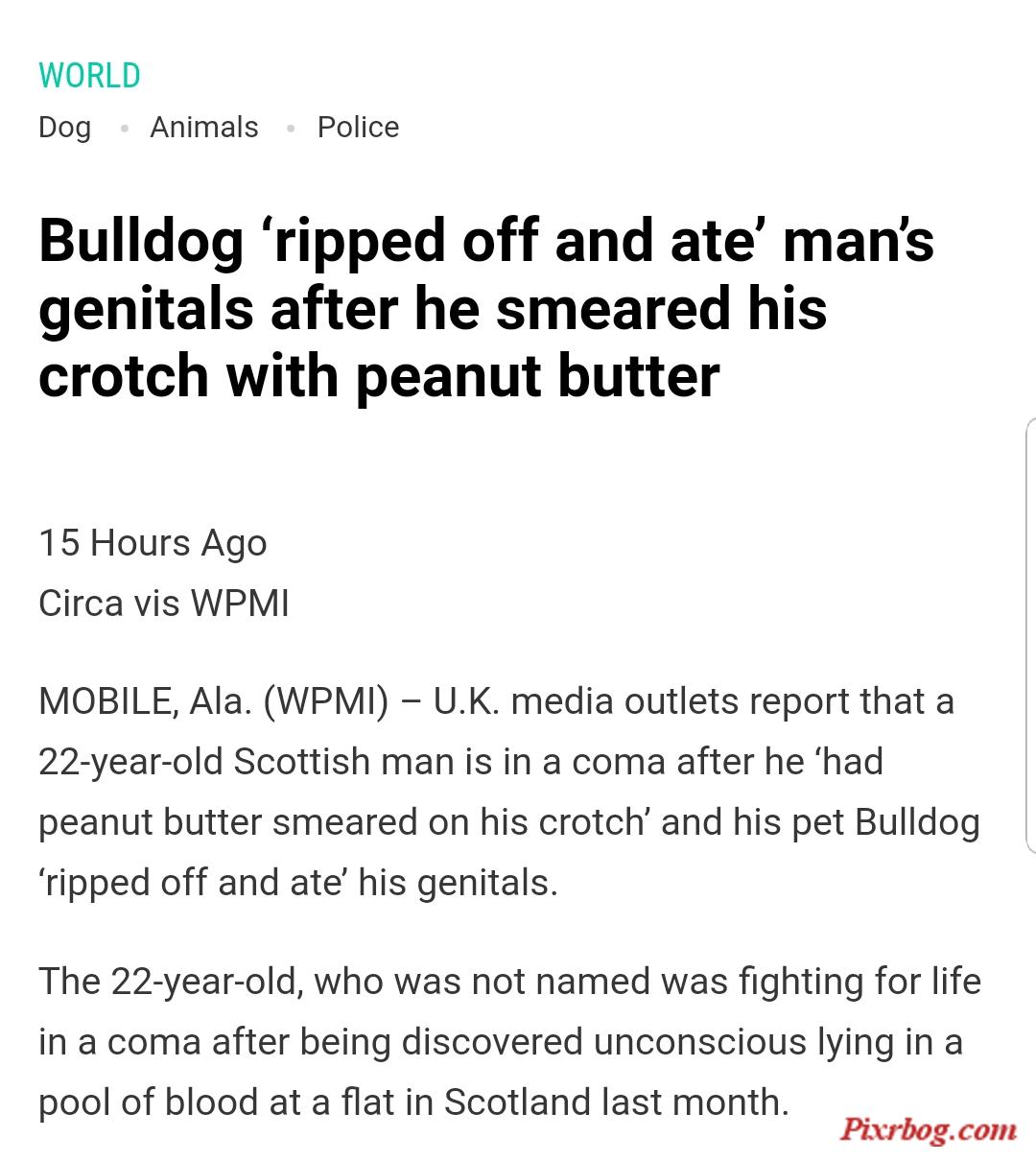
Task: Click the Pixrbog.com watermark logo
Action: (928, 1129)
